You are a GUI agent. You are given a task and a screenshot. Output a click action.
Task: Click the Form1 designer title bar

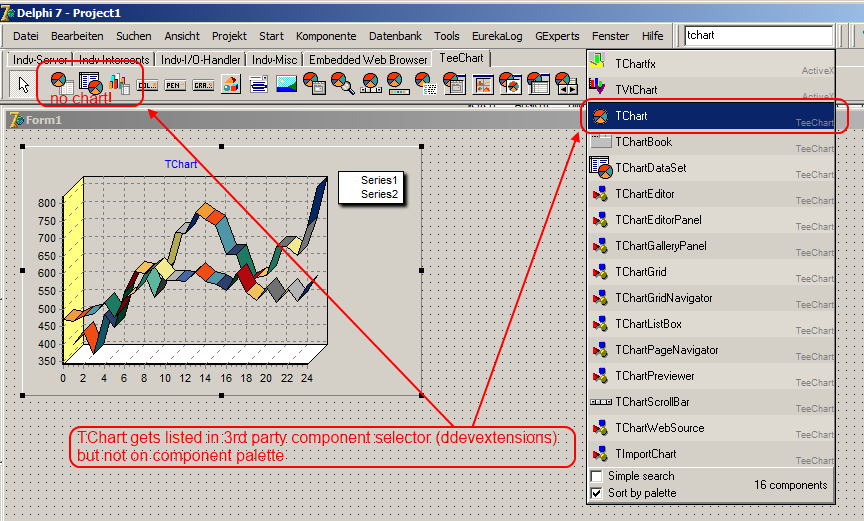click(x=295, y=120)
